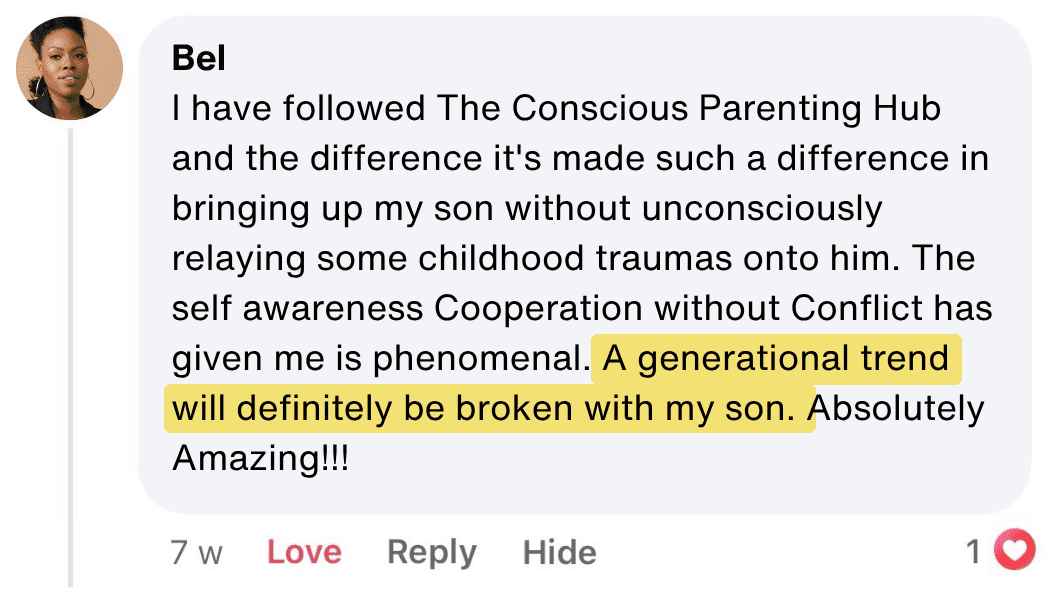Reply to Bel's comment
The width and height of the screenshot is (1052, 603).
point(432,553)
